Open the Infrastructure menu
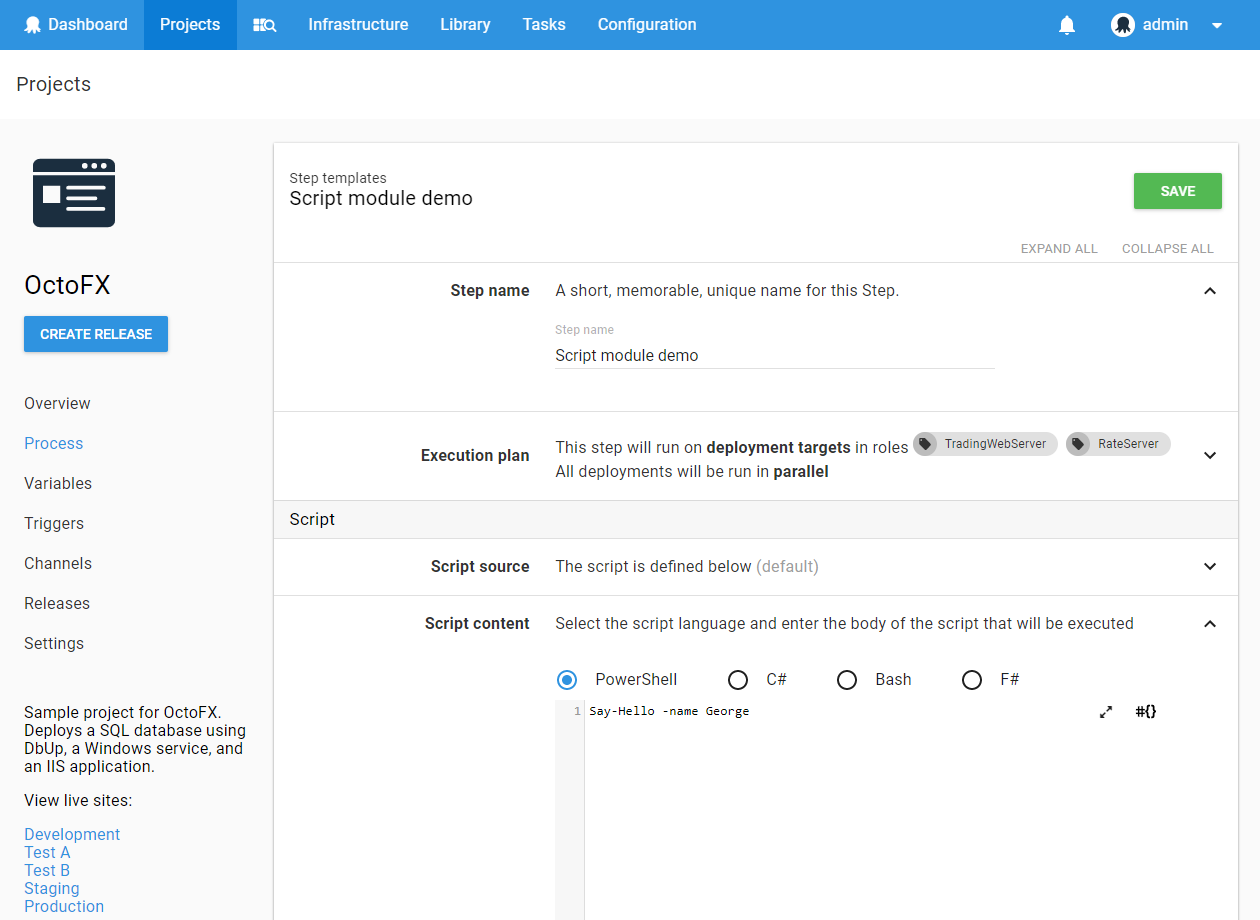The width and height of the screenshot is (1260, 920). 358,25
